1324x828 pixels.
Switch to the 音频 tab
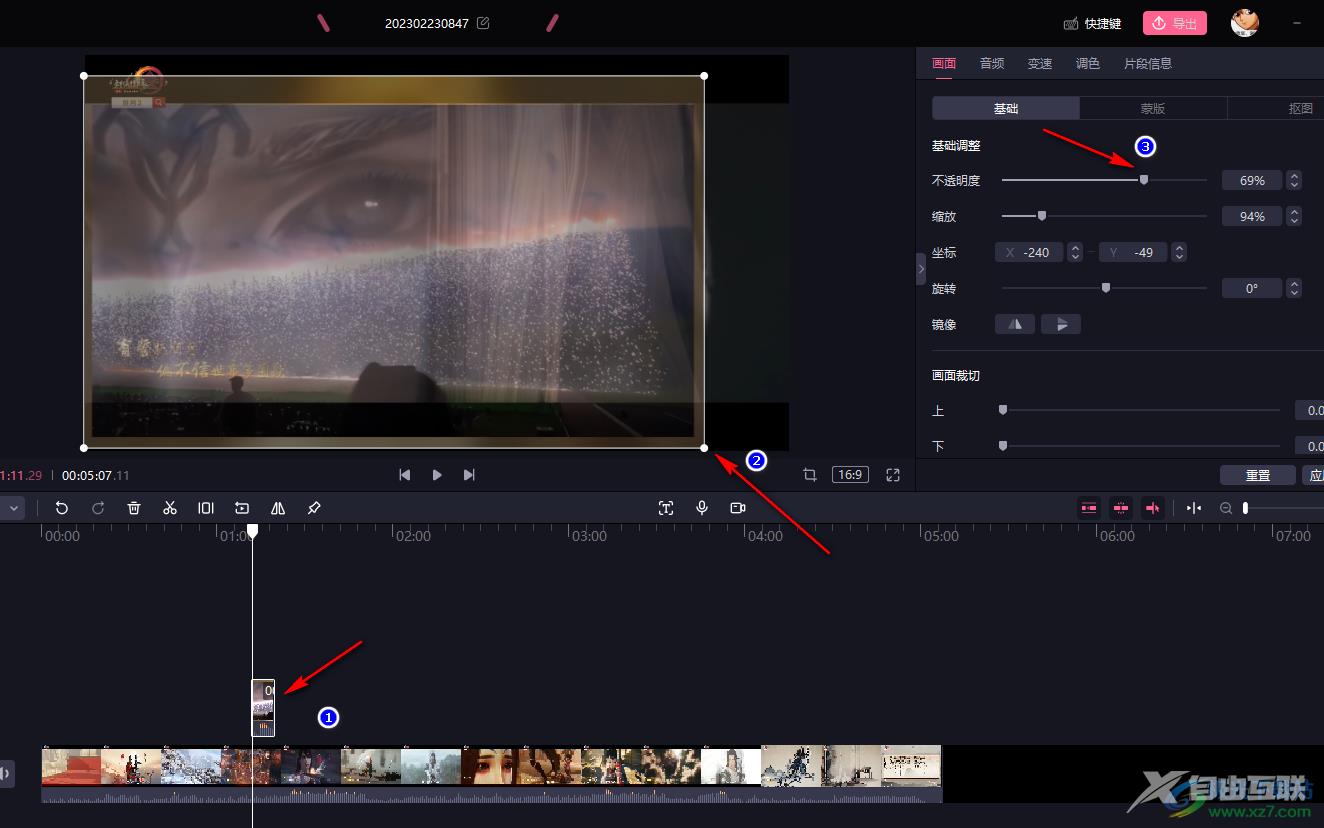(992, 63)
